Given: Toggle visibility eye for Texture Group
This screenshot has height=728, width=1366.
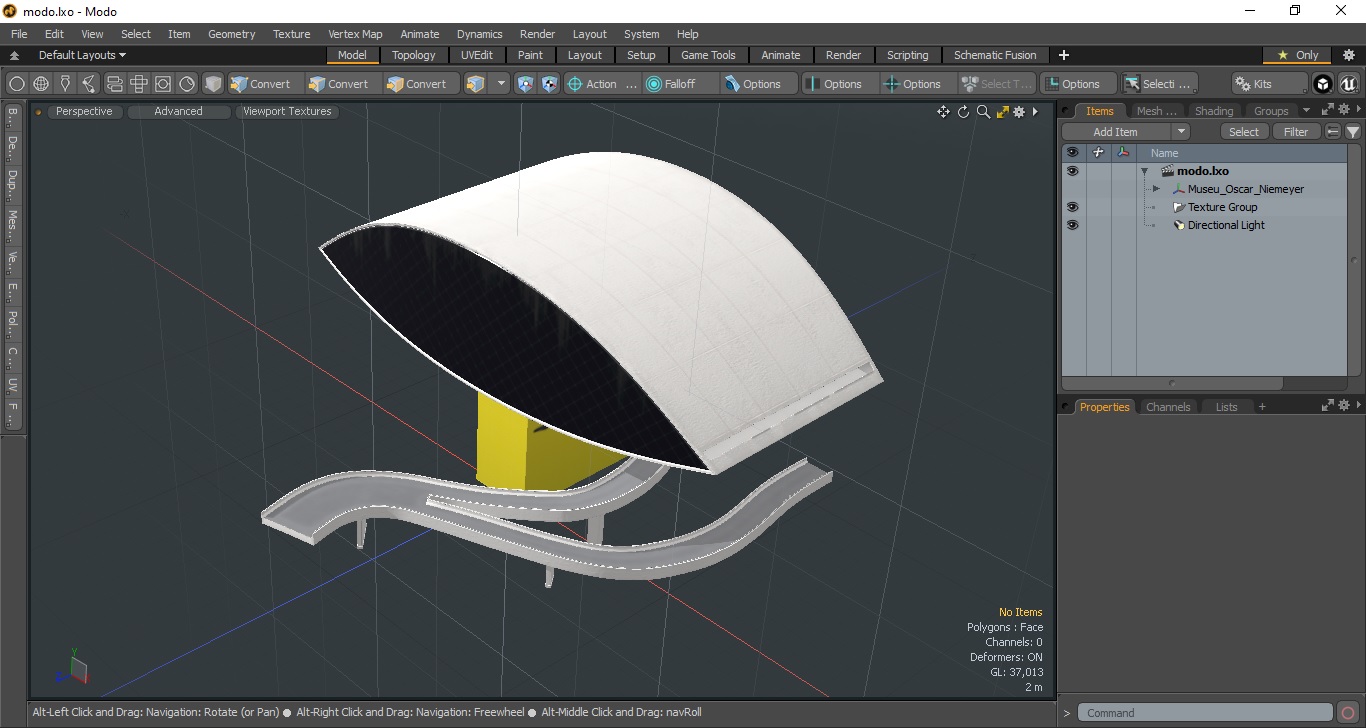Looking at the screenshot, I should coord(1073,207).
